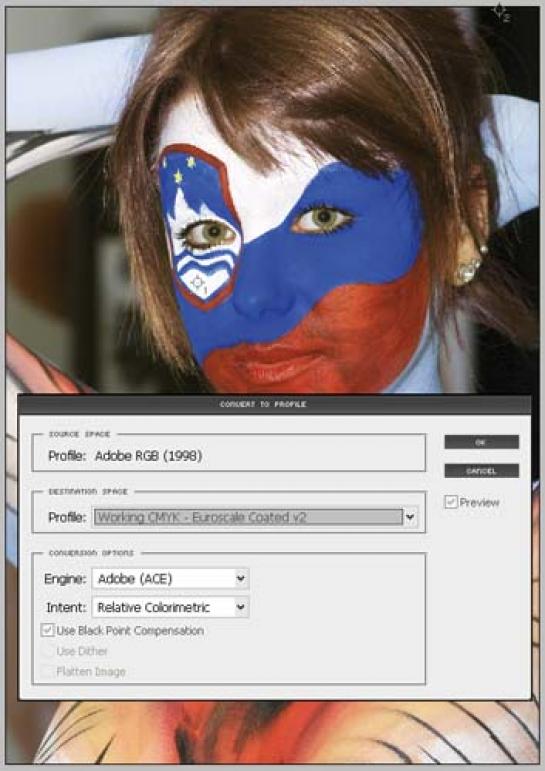
Task: Click OK in Convert to Profile dialog
Action: click(x=482, y=442)
